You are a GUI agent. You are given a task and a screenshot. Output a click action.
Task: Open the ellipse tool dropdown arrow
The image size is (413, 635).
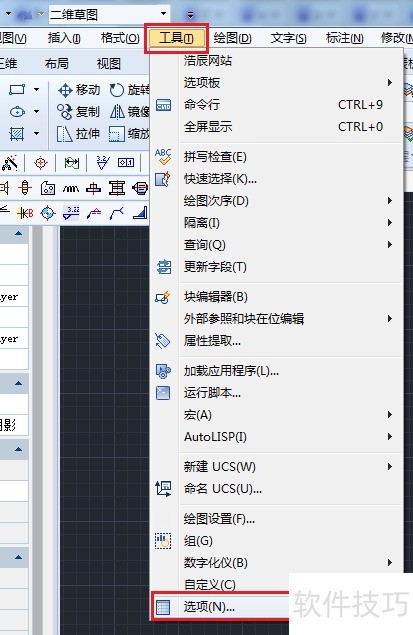(x=36, y=111)
